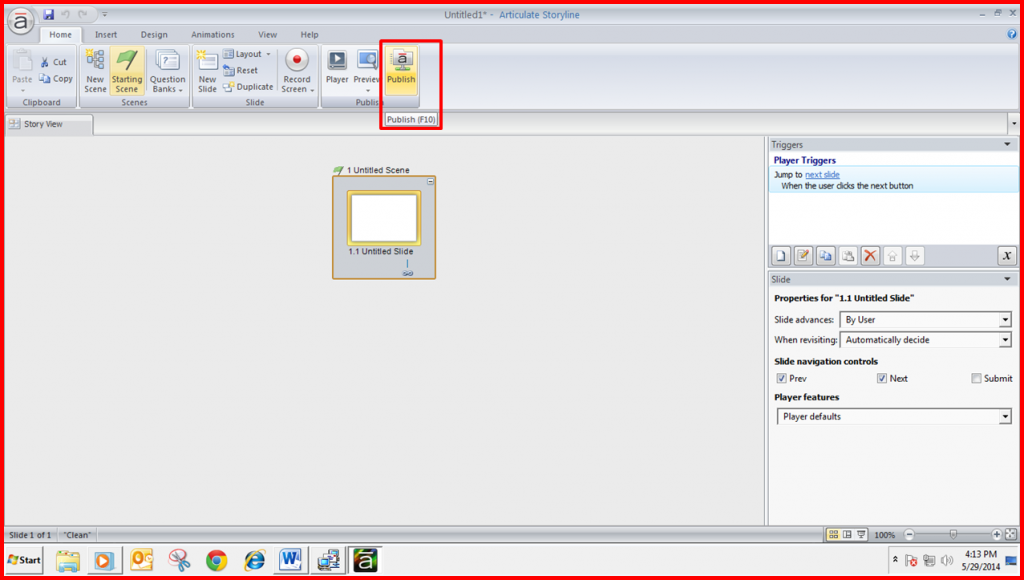
Task: Copy the selected item
Action: coord(56,78)
